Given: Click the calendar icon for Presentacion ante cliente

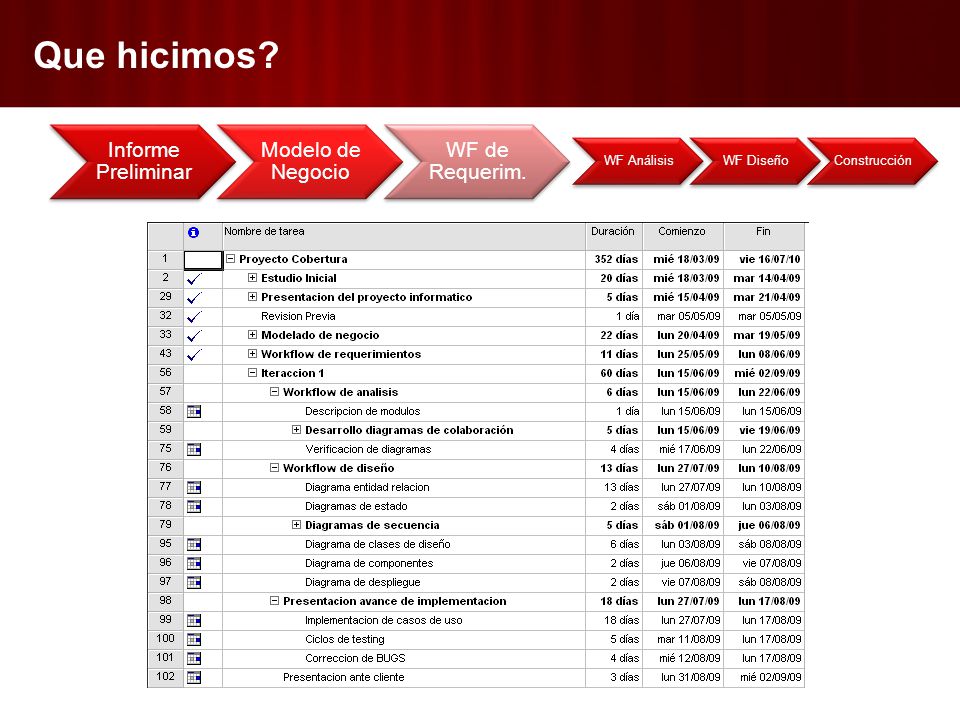Looking at the screenshot, I should point(194,677).
